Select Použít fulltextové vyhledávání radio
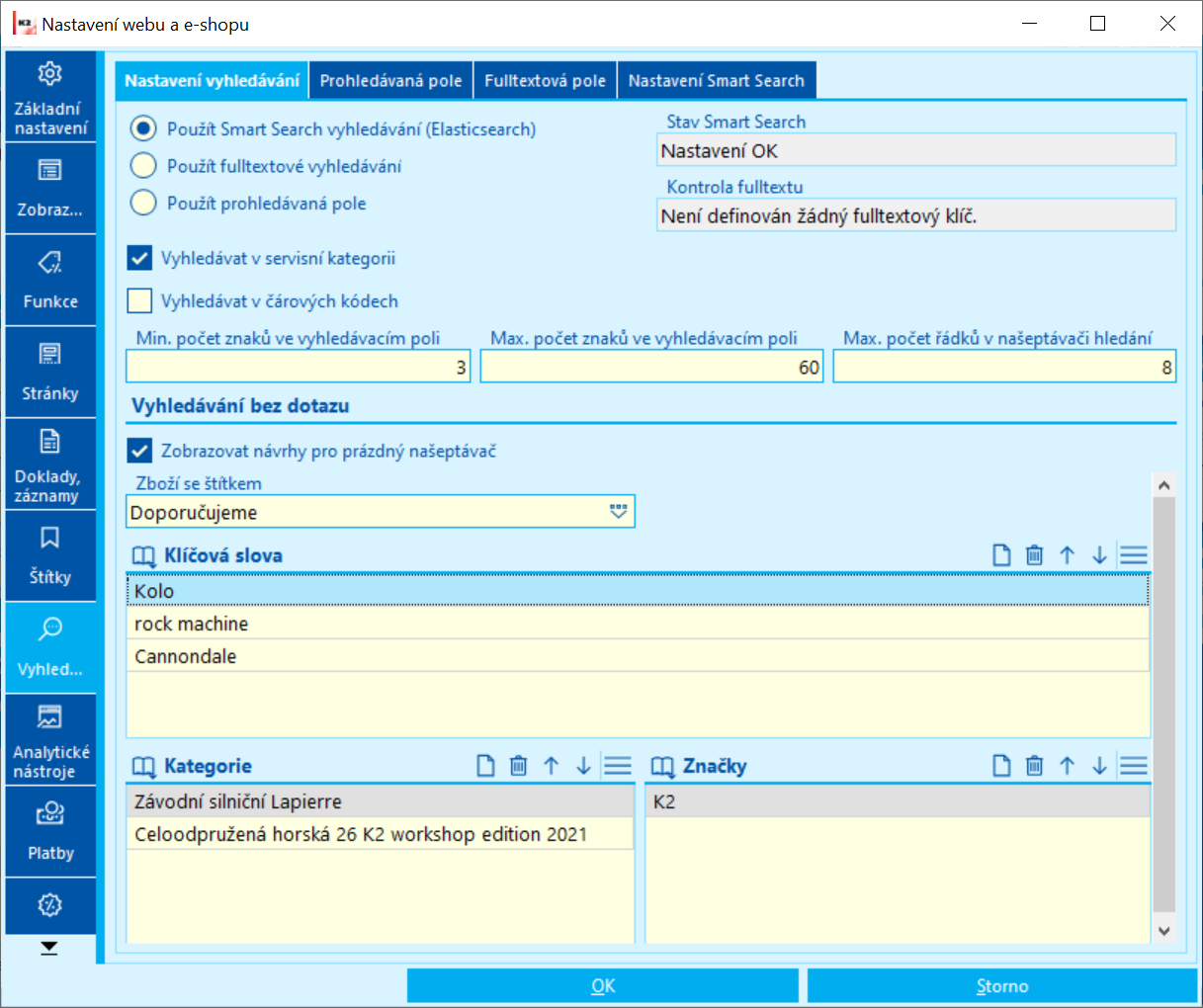 point(144,166)
